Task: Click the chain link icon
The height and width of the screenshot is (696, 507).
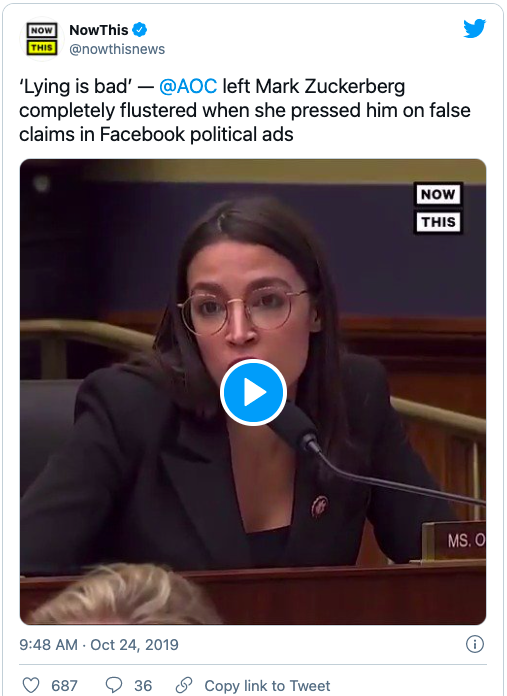Action: coord(184,685)
